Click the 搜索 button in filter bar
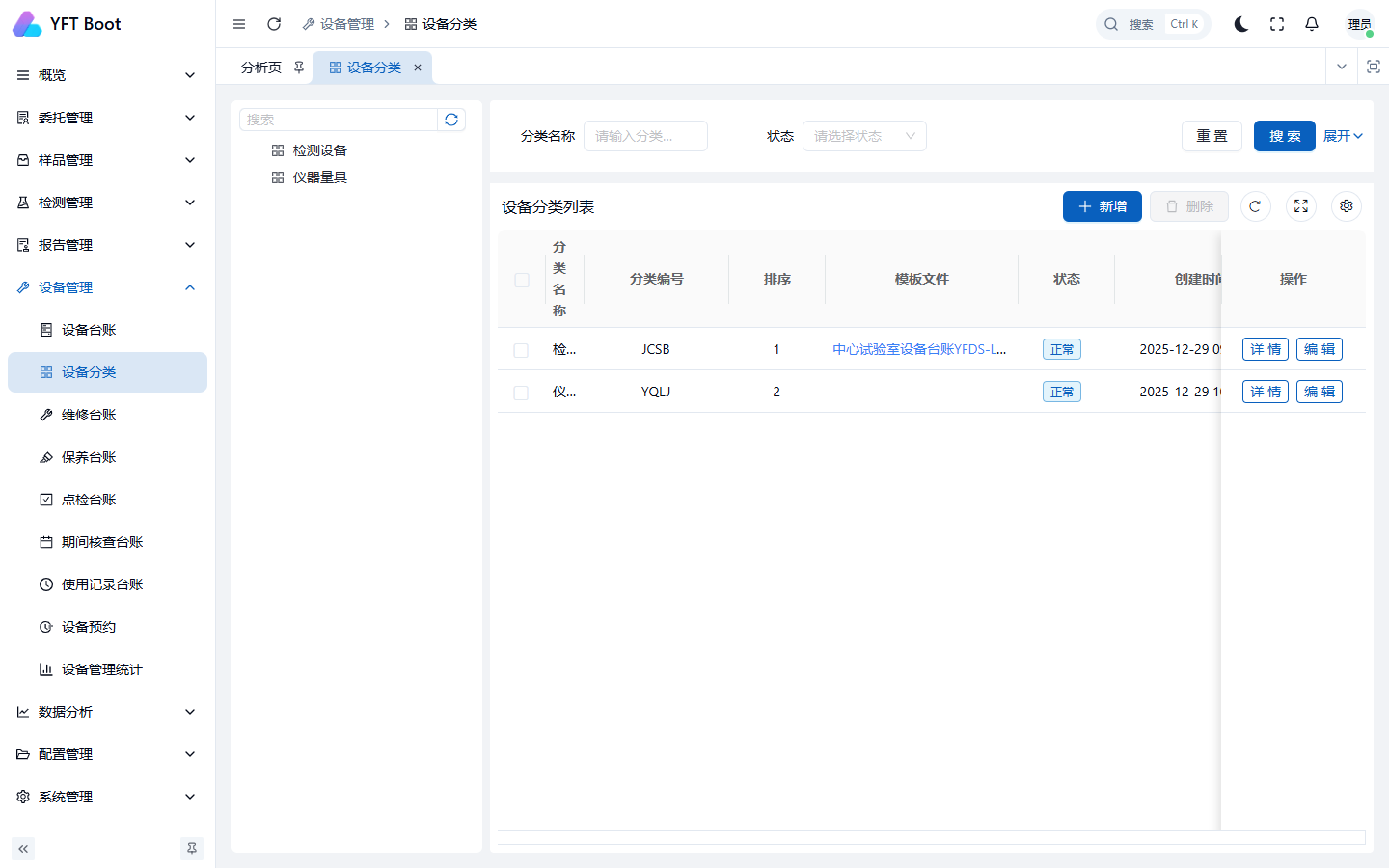This screenshot has height=868, width=1389. click(x=1285, y=136)
